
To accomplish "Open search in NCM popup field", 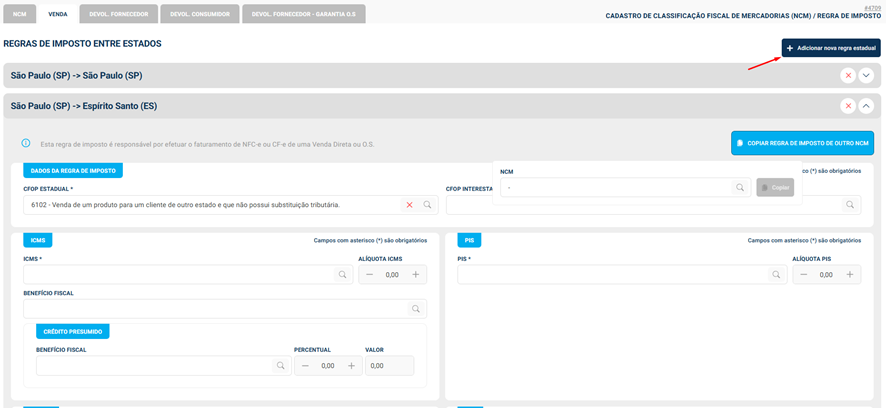I will click(x=740, y=187).
